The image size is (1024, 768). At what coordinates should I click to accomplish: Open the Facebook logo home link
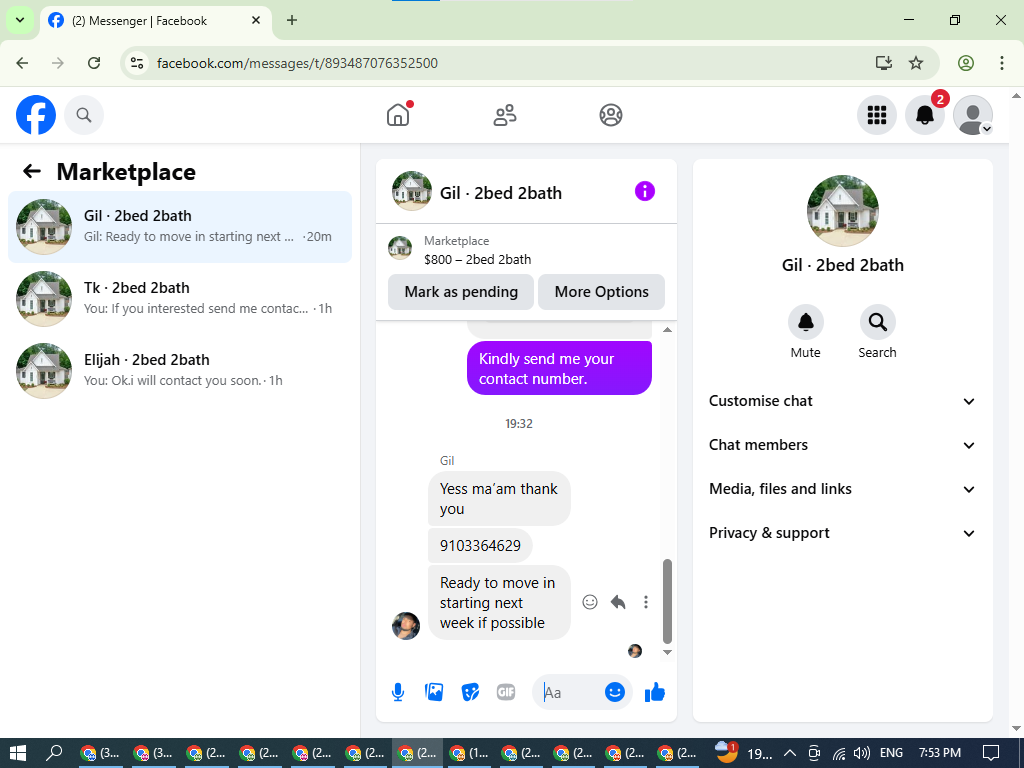click(x=36, y=115)
